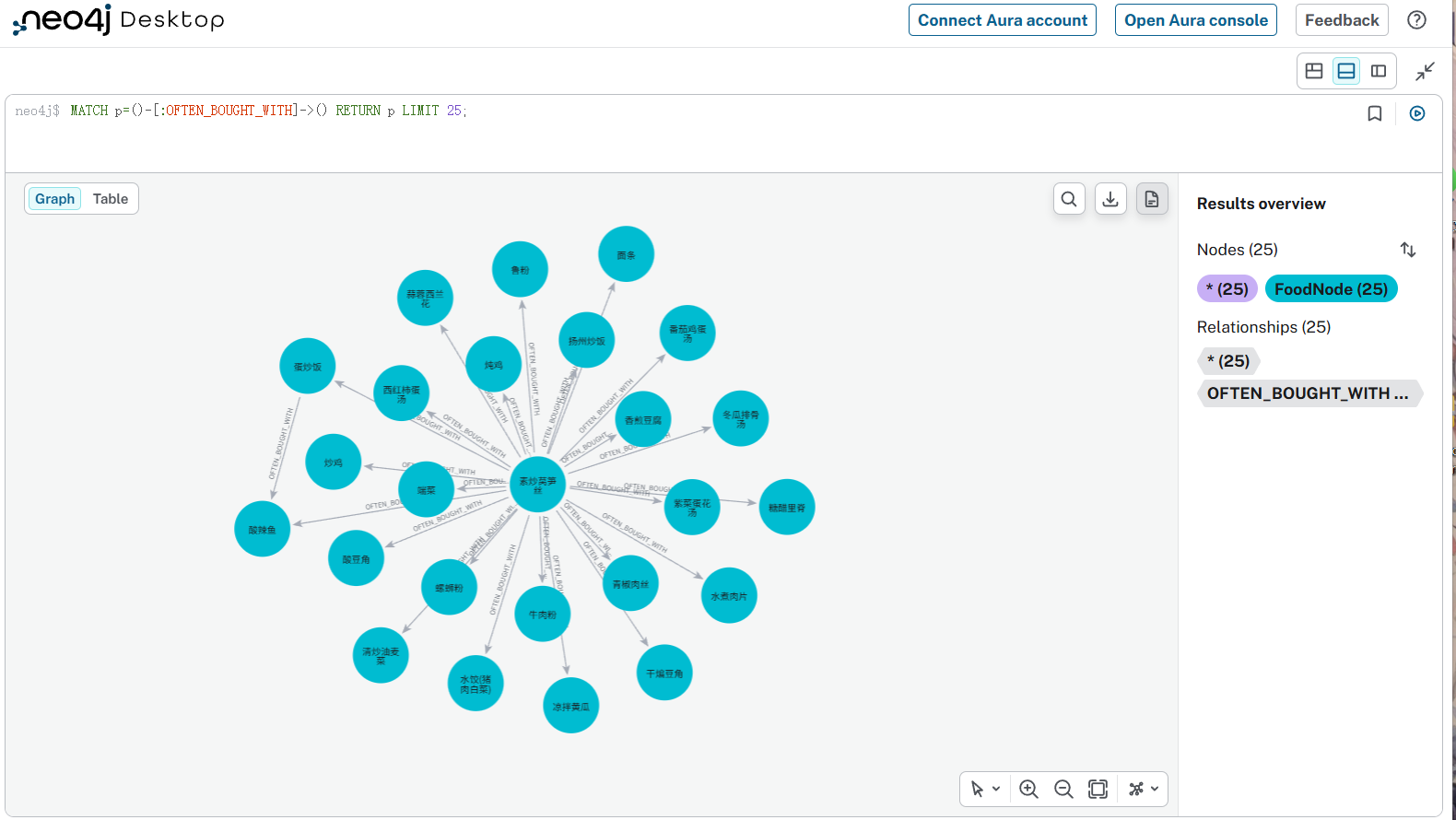Select the 鲁粉 node

(x=520, y=269)
